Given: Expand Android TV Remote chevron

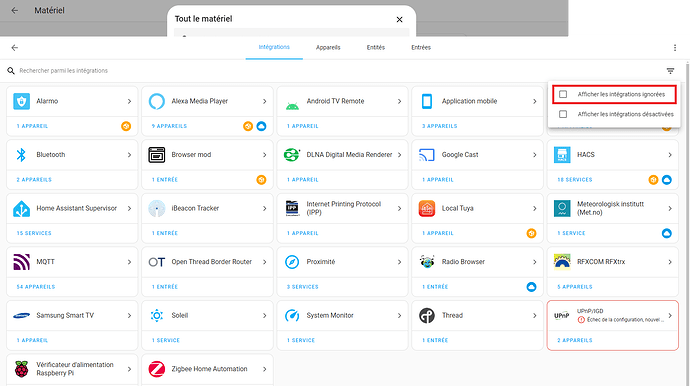Looking at the screenshot, I should click(400, 101).
